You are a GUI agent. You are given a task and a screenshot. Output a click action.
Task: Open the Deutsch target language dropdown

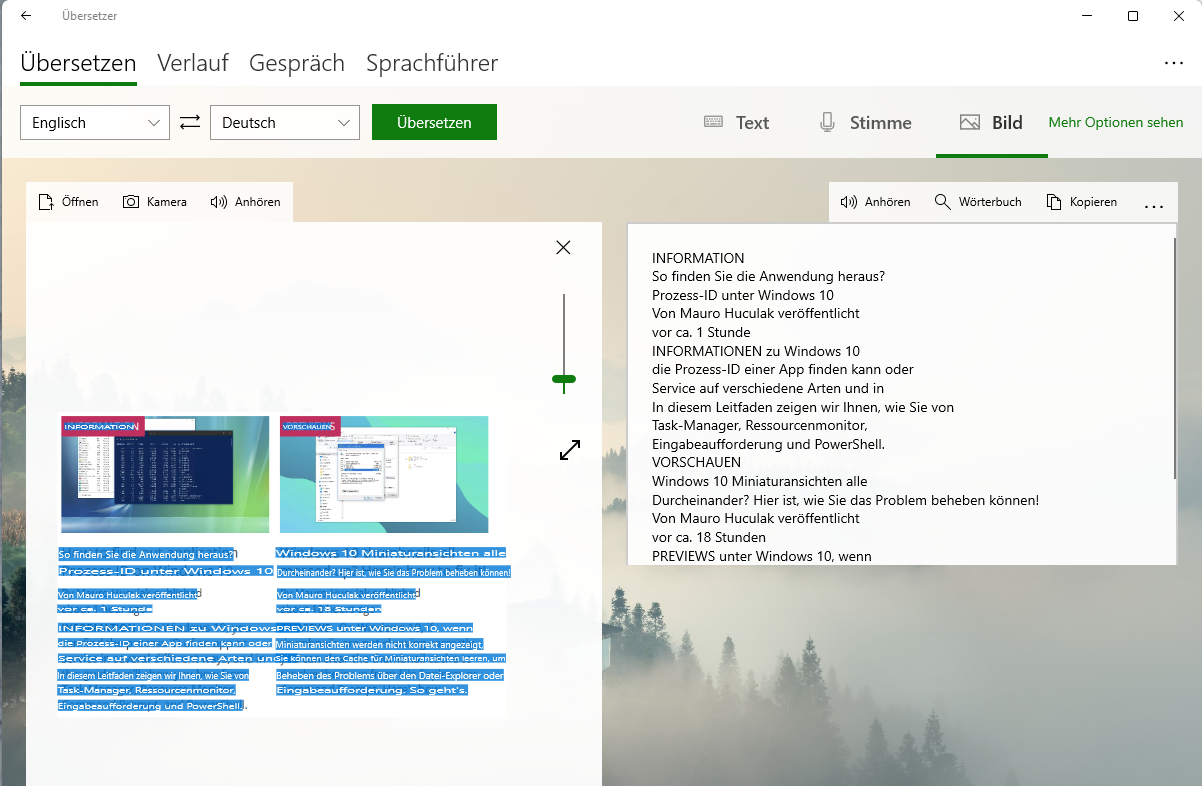[285, 122]
